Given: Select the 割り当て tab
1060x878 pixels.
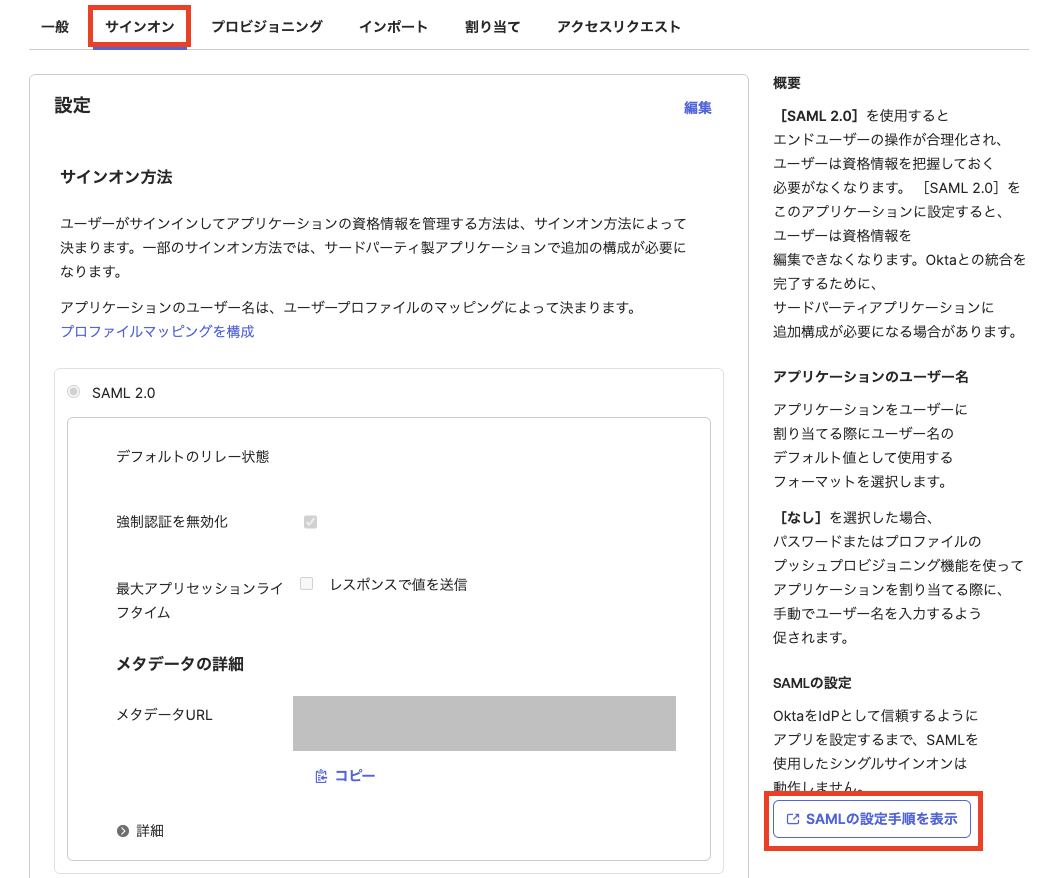Looking at the screenshot, I should point(492,27).
